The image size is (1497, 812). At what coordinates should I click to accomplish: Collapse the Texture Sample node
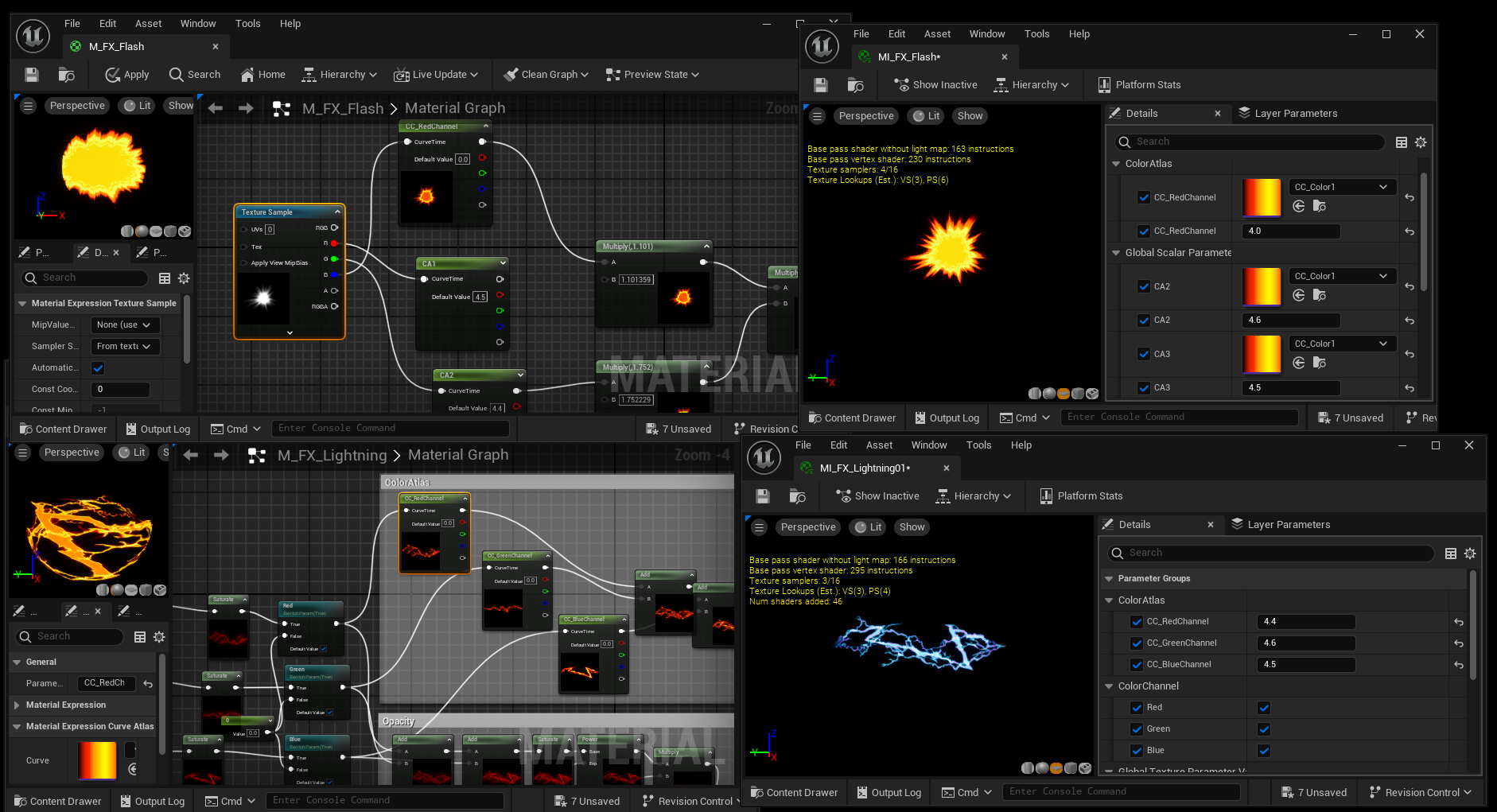pyautogui.click(x=337, y=212)
